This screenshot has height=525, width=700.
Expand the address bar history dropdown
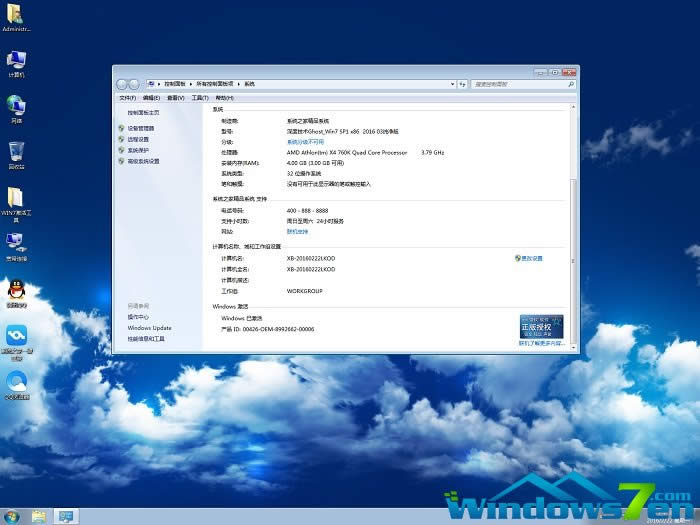[452, 83]
